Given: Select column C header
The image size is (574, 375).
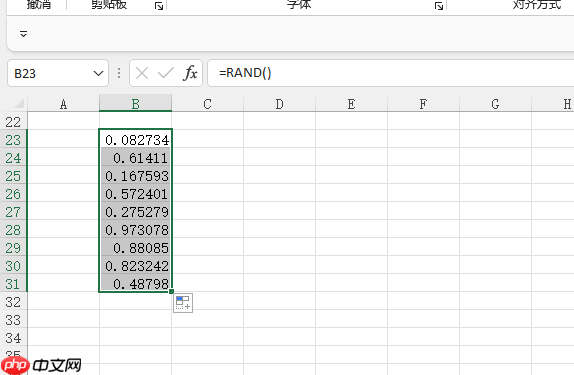Looking at the screenshot, I should pyautogui.click(x=207, y=104).
